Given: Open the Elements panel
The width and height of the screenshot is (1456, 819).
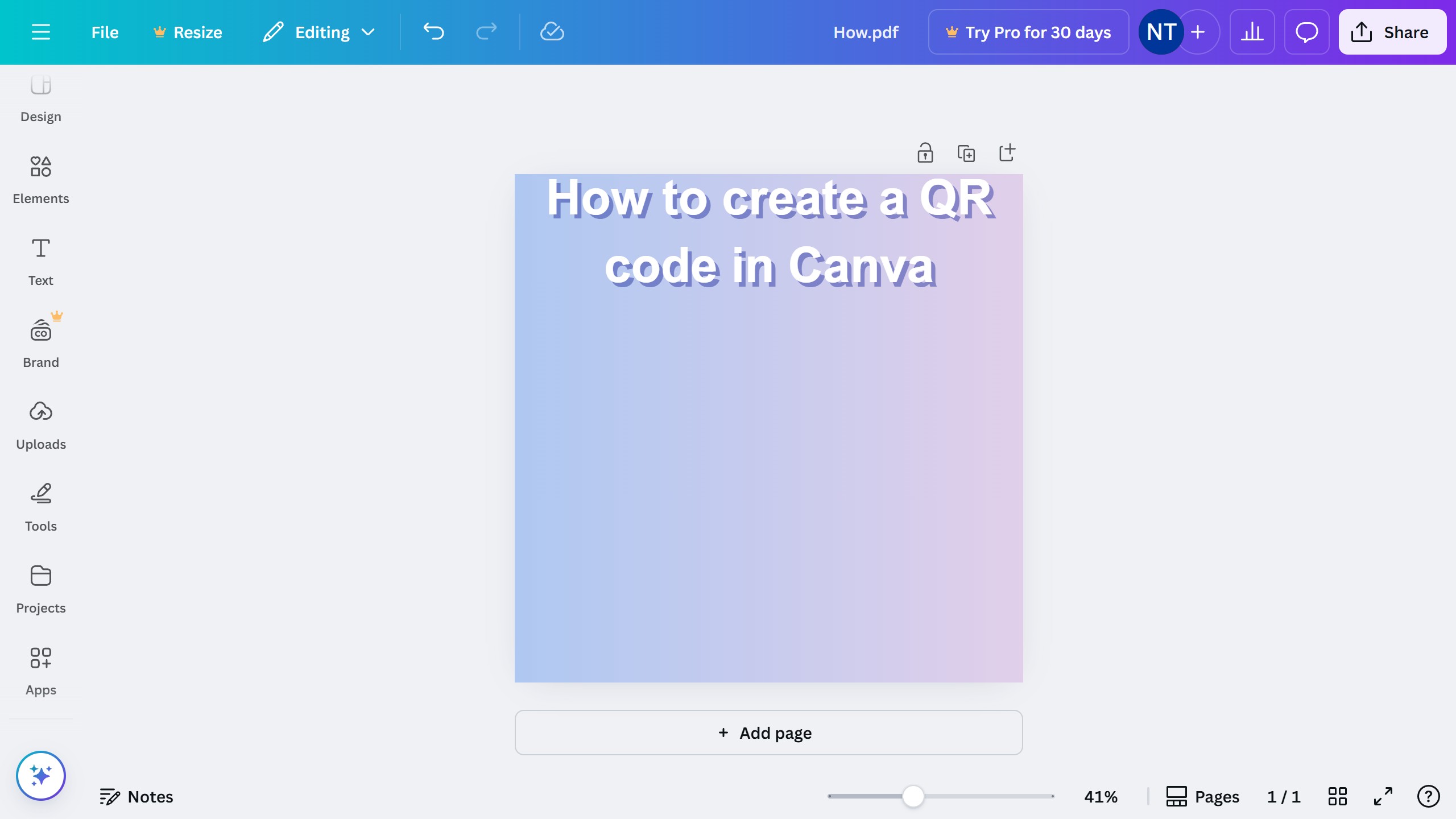Looking at the screenshot, I should 40,179.
